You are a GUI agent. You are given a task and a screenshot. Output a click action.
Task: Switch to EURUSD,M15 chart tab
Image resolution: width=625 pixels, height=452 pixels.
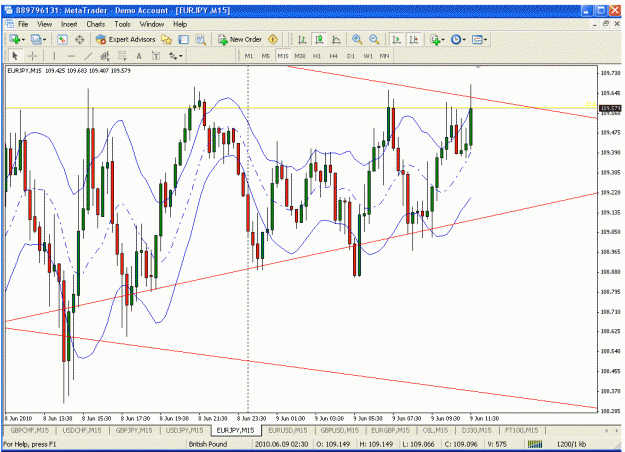[x=288, y=430]
